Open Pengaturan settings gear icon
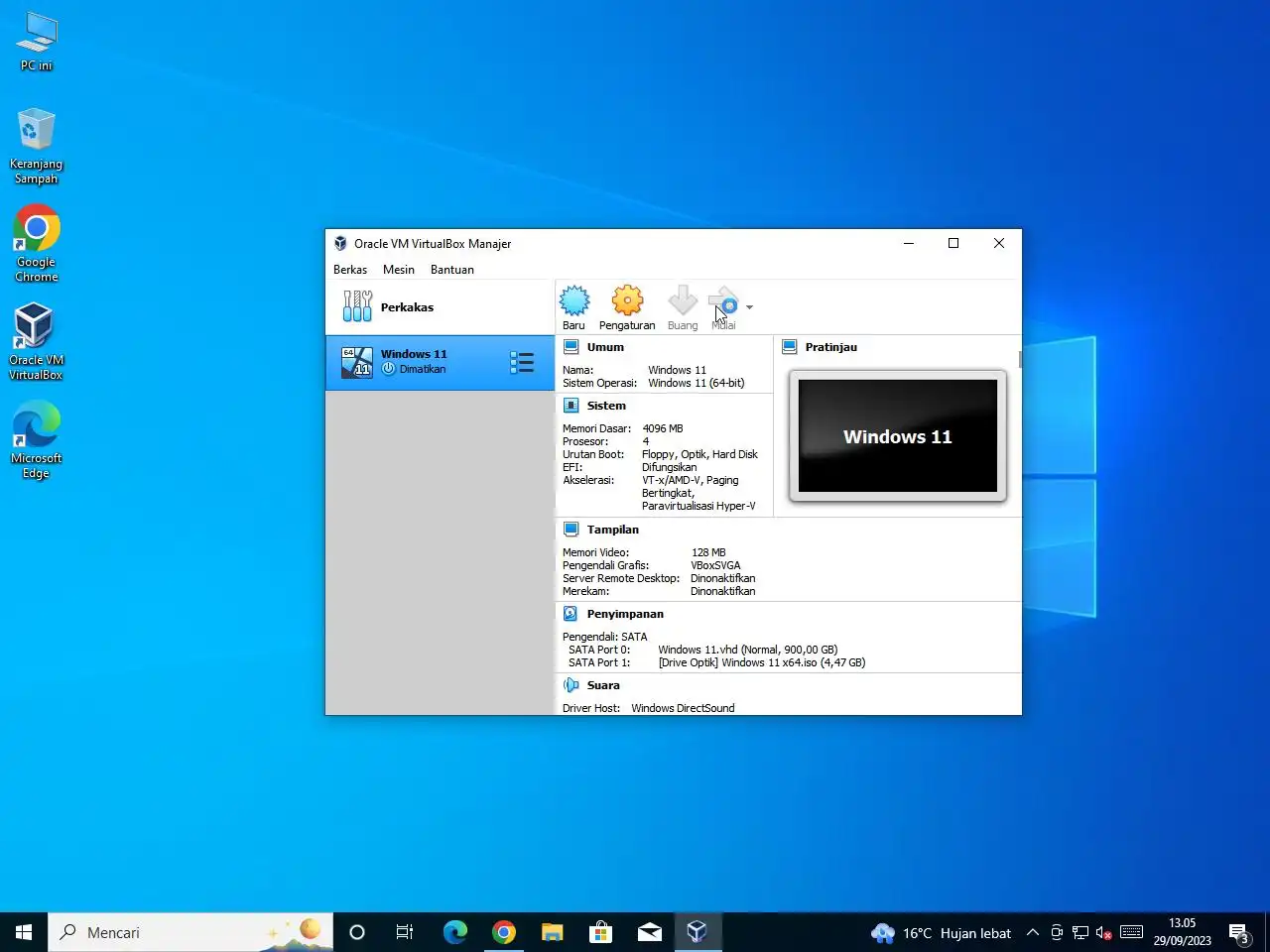 [627, 300]
